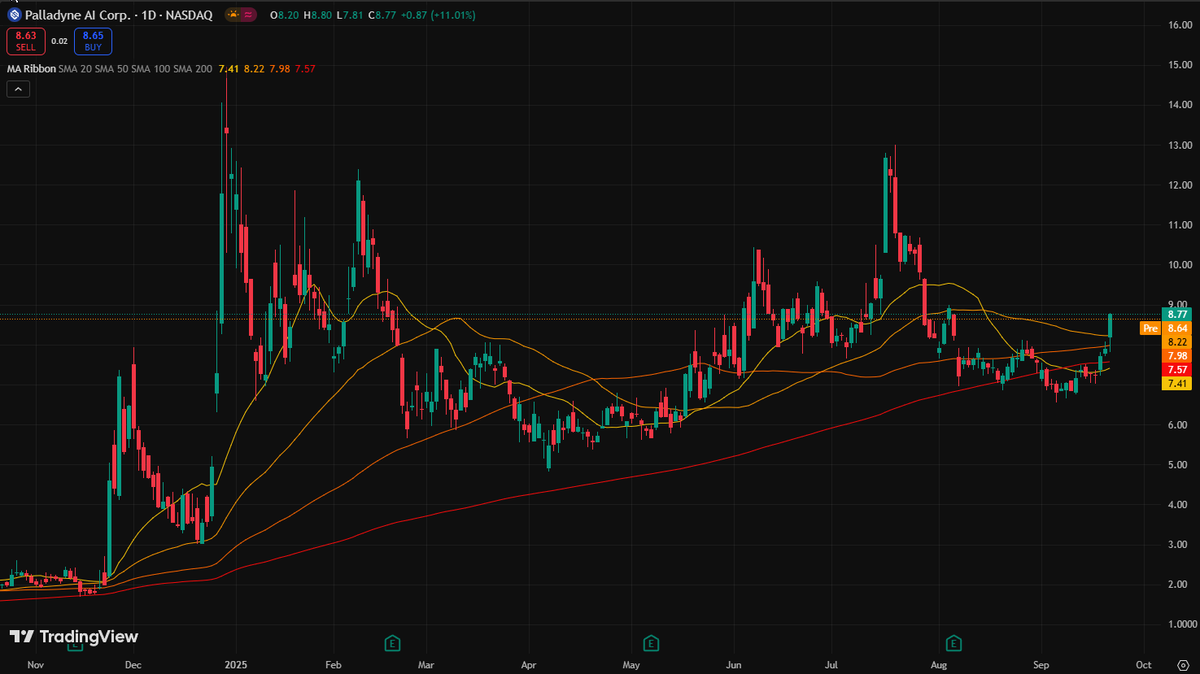Click the Dec label on the time axis
Screen dimensions: 1200x674
134,664
